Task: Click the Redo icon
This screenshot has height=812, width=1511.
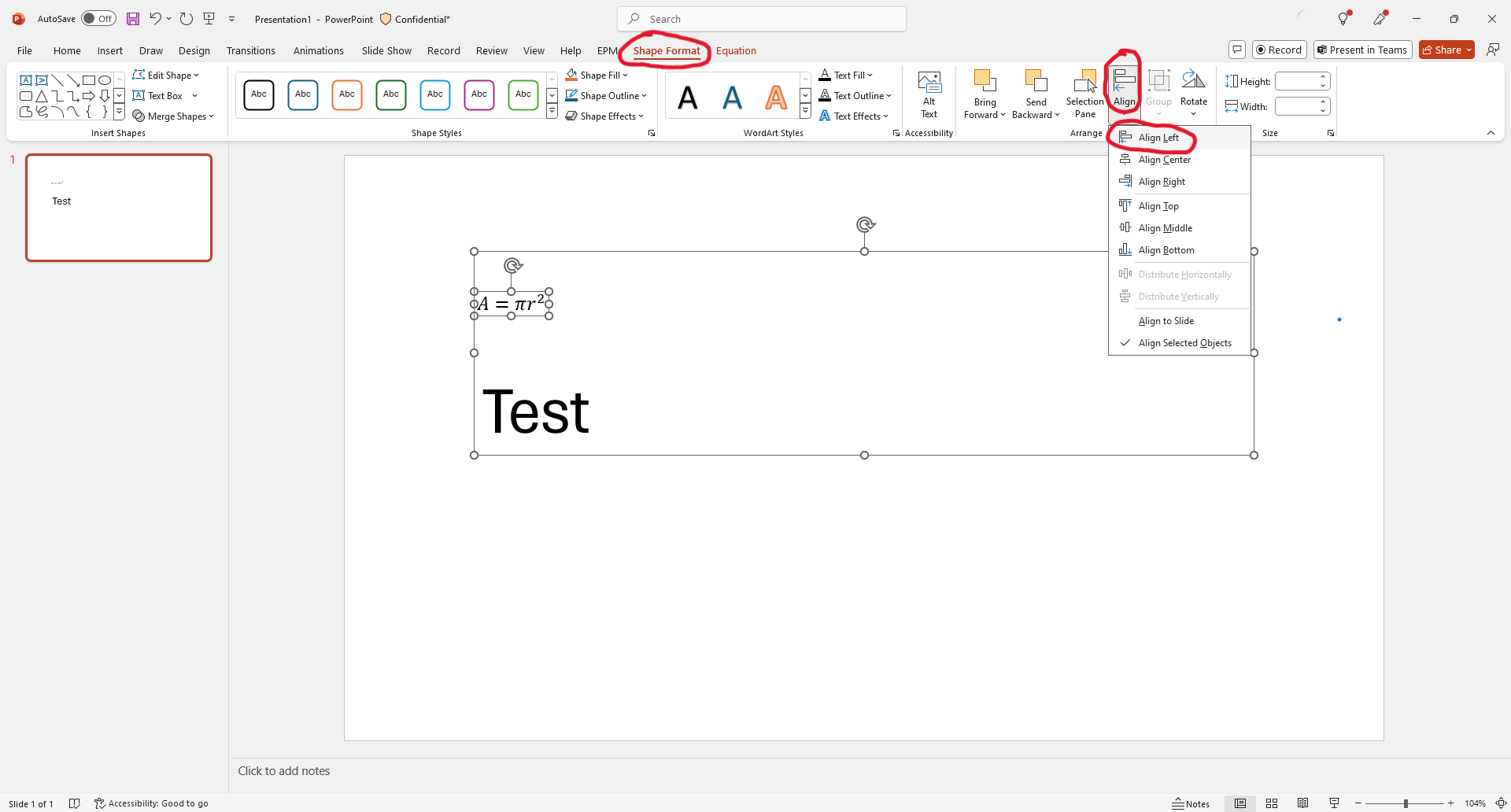Action: (x=186, y=19)
